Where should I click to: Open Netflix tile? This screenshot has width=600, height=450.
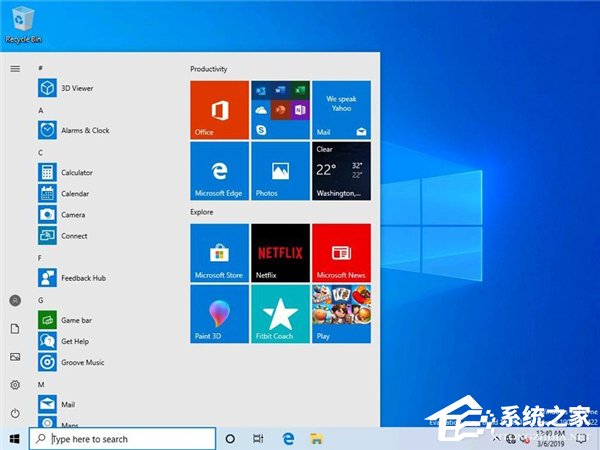pos(280,252)
